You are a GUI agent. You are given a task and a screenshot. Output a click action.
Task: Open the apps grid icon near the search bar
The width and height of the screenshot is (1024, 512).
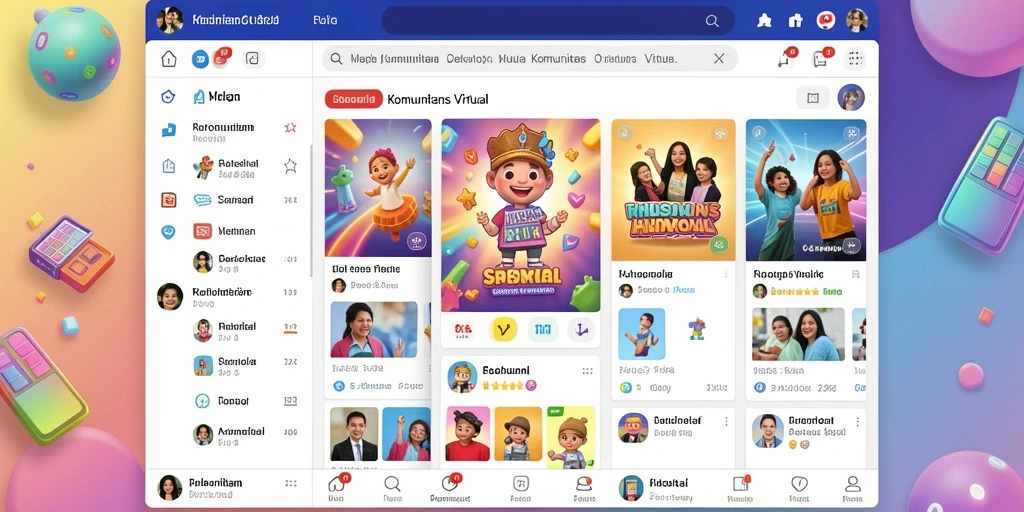click(855, 59)
